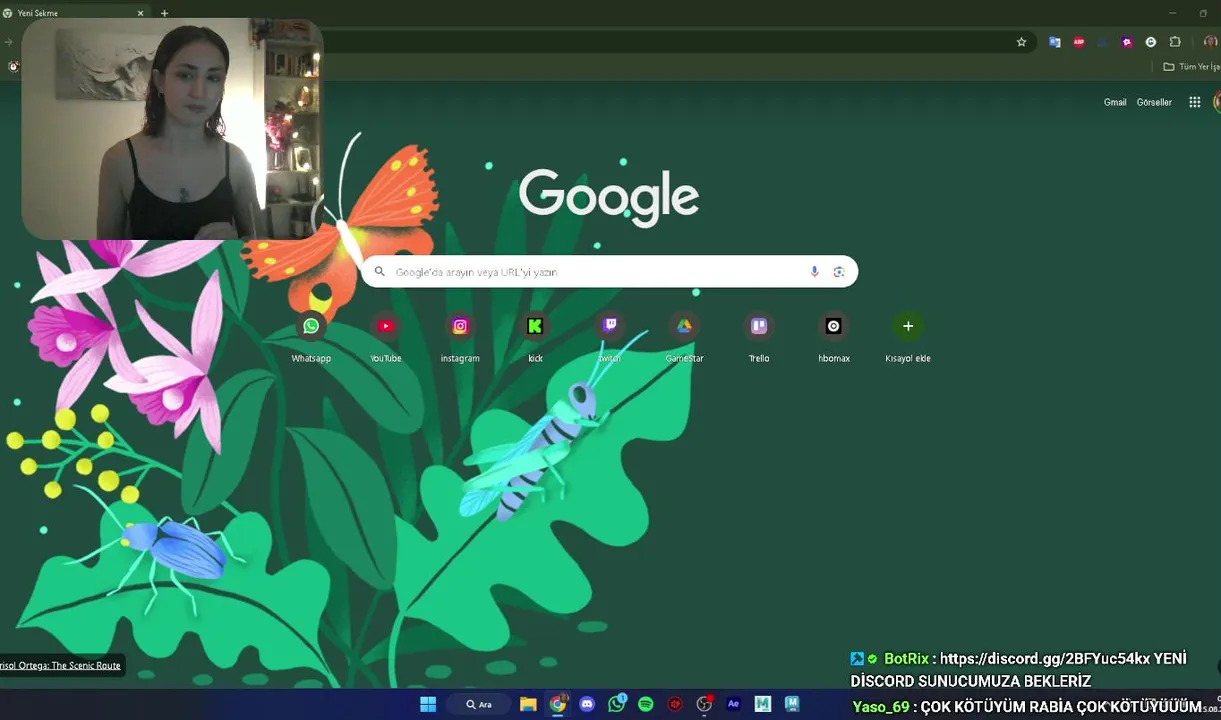1221x720 pixels.
Task: Select the Yeni Sekme tab
Action: click(x=75, y=13)
